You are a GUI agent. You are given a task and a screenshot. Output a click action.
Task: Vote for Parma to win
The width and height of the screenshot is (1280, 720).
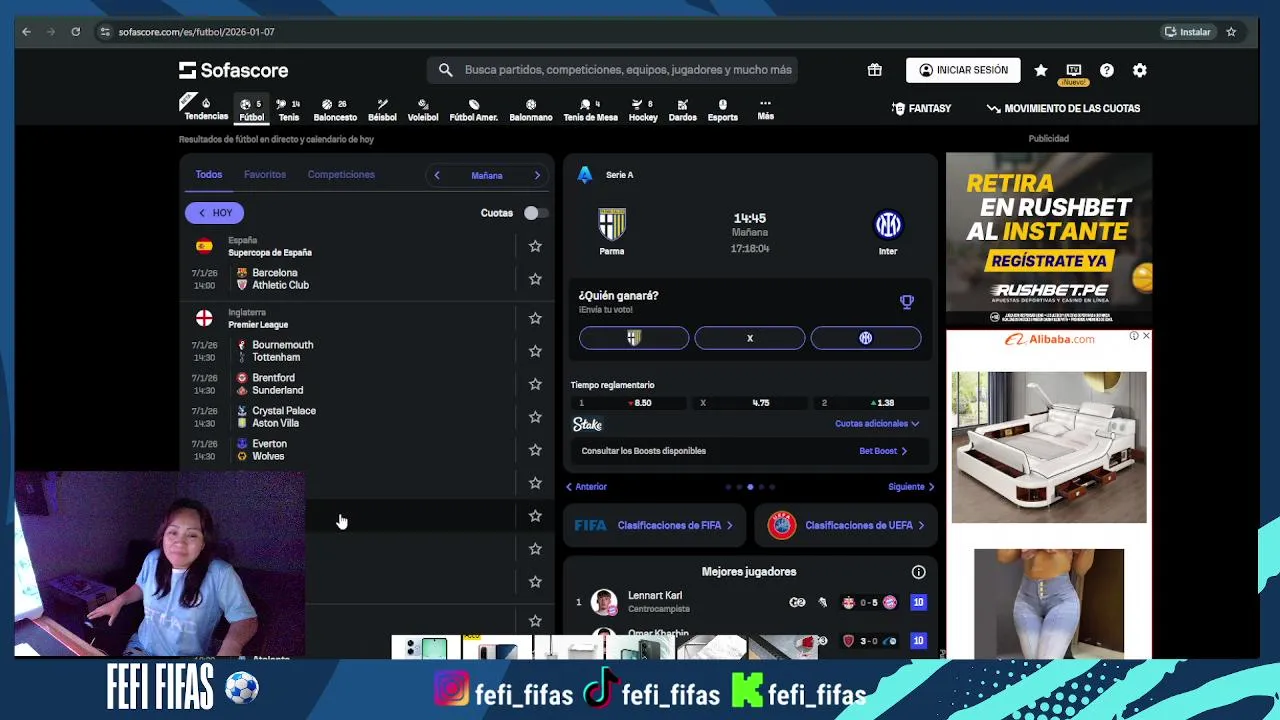(634, 338)
